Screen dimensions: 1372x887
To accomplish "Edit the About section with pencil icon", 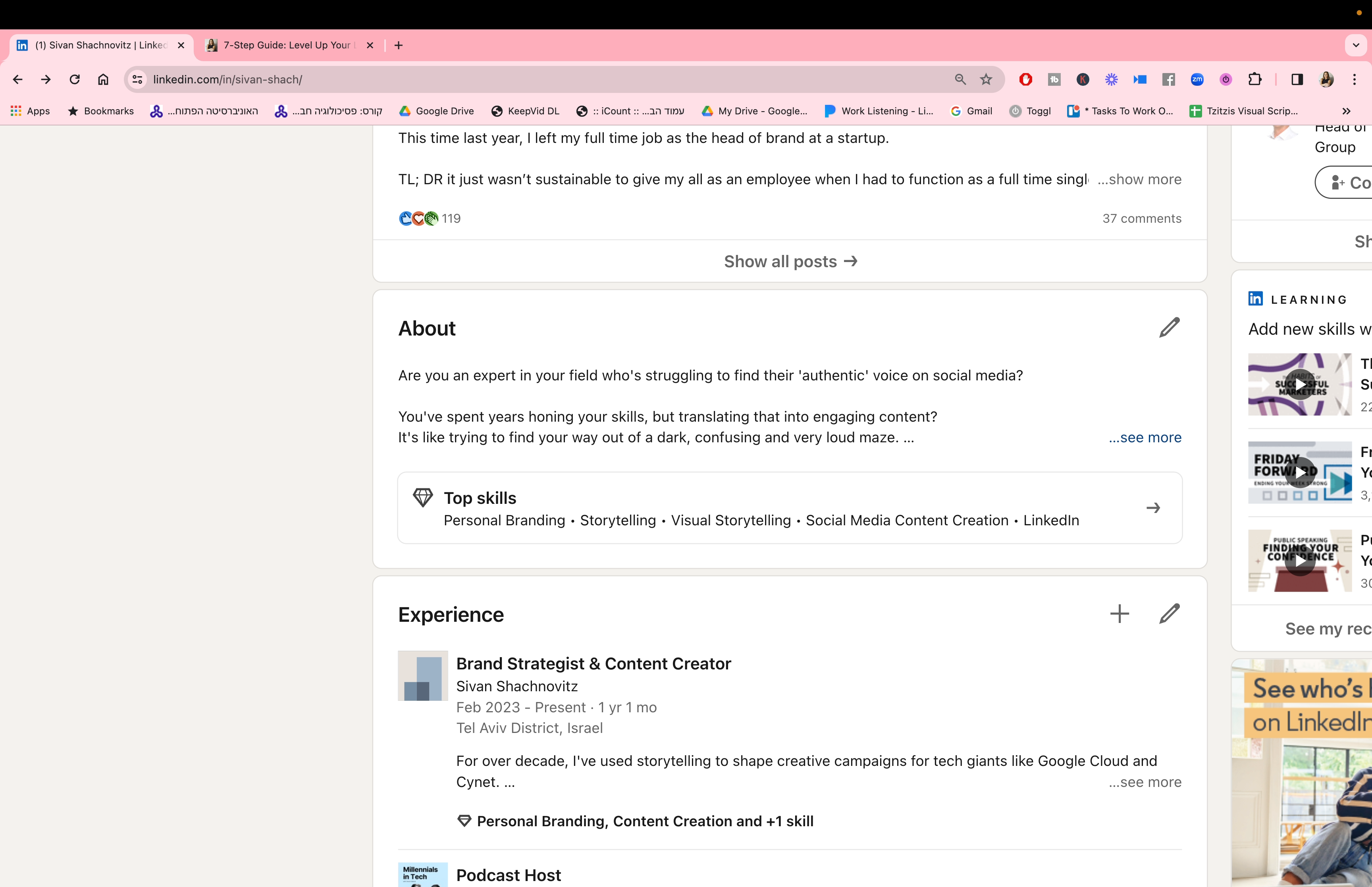I will click(x=1169, y=328).
